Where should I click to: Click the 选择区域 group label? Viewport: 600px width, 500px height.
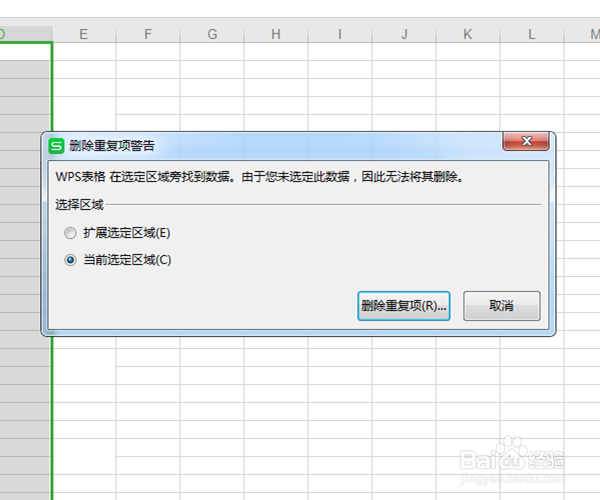[x=79, y=205]
